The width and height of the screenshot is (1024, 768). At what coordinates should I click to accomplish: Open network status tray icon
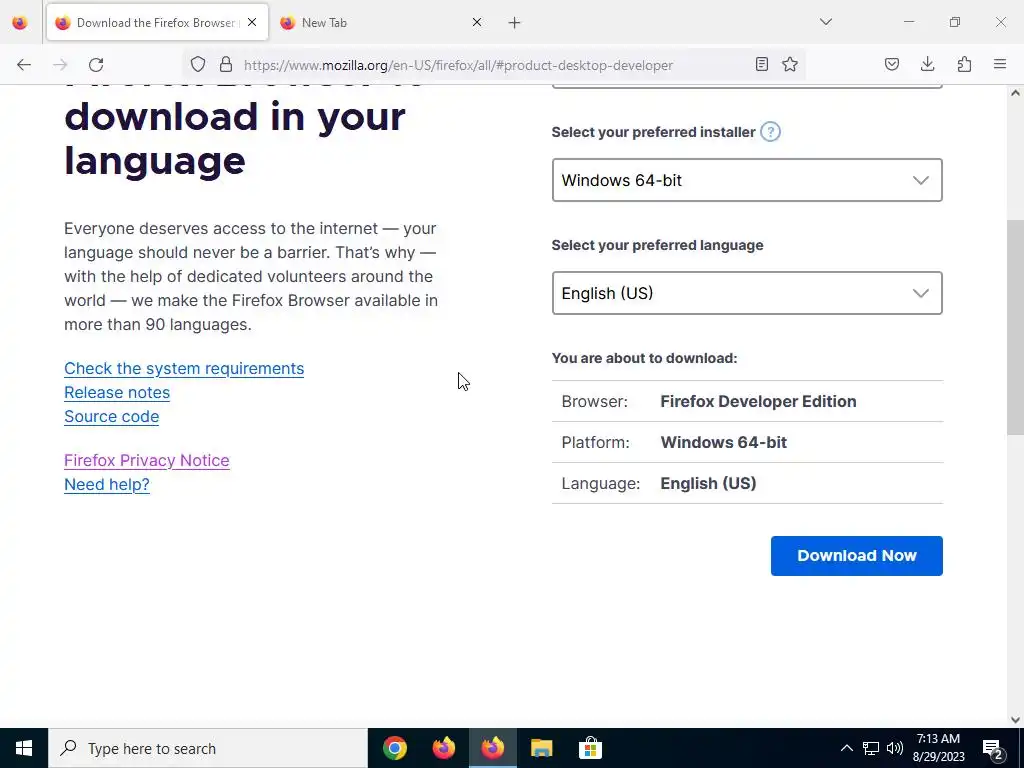[871, 748]
